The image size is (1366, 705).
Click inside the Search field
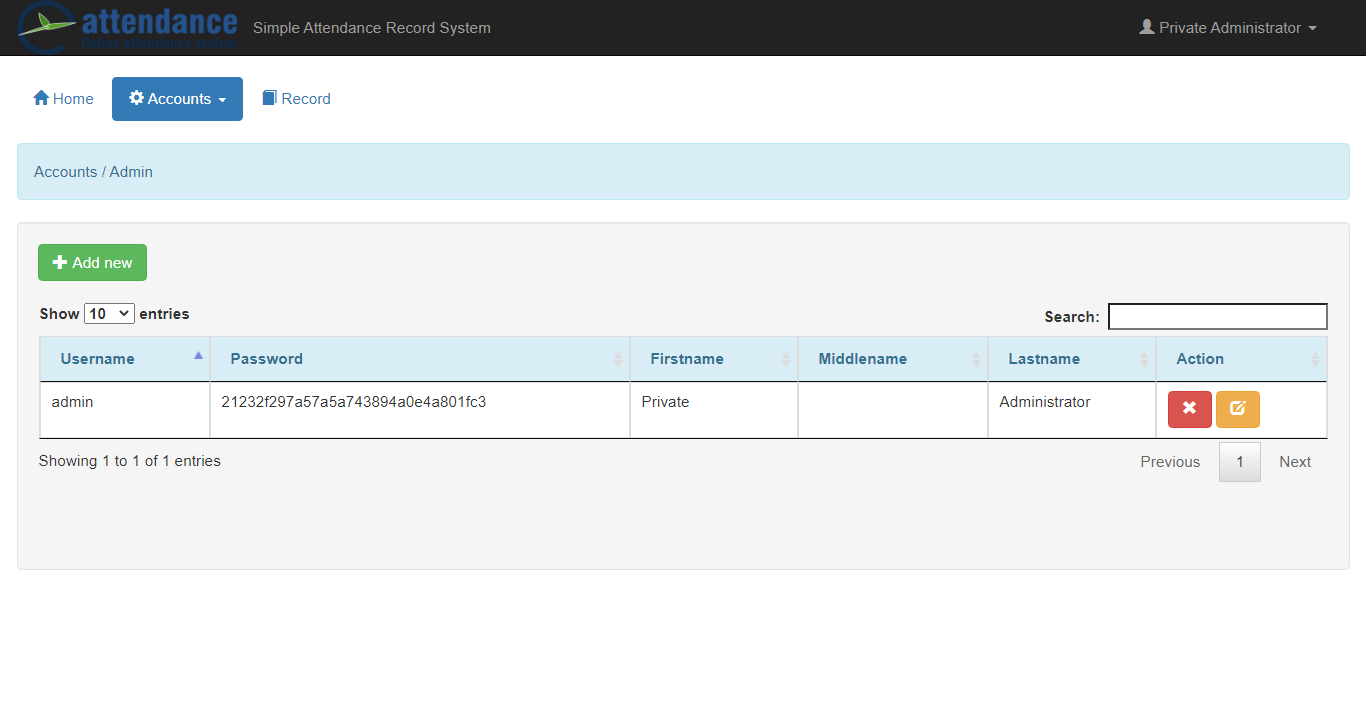coord(1217,316)
